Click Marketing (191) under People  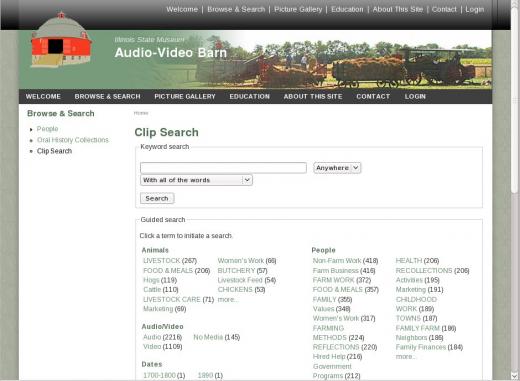(419, 290)
